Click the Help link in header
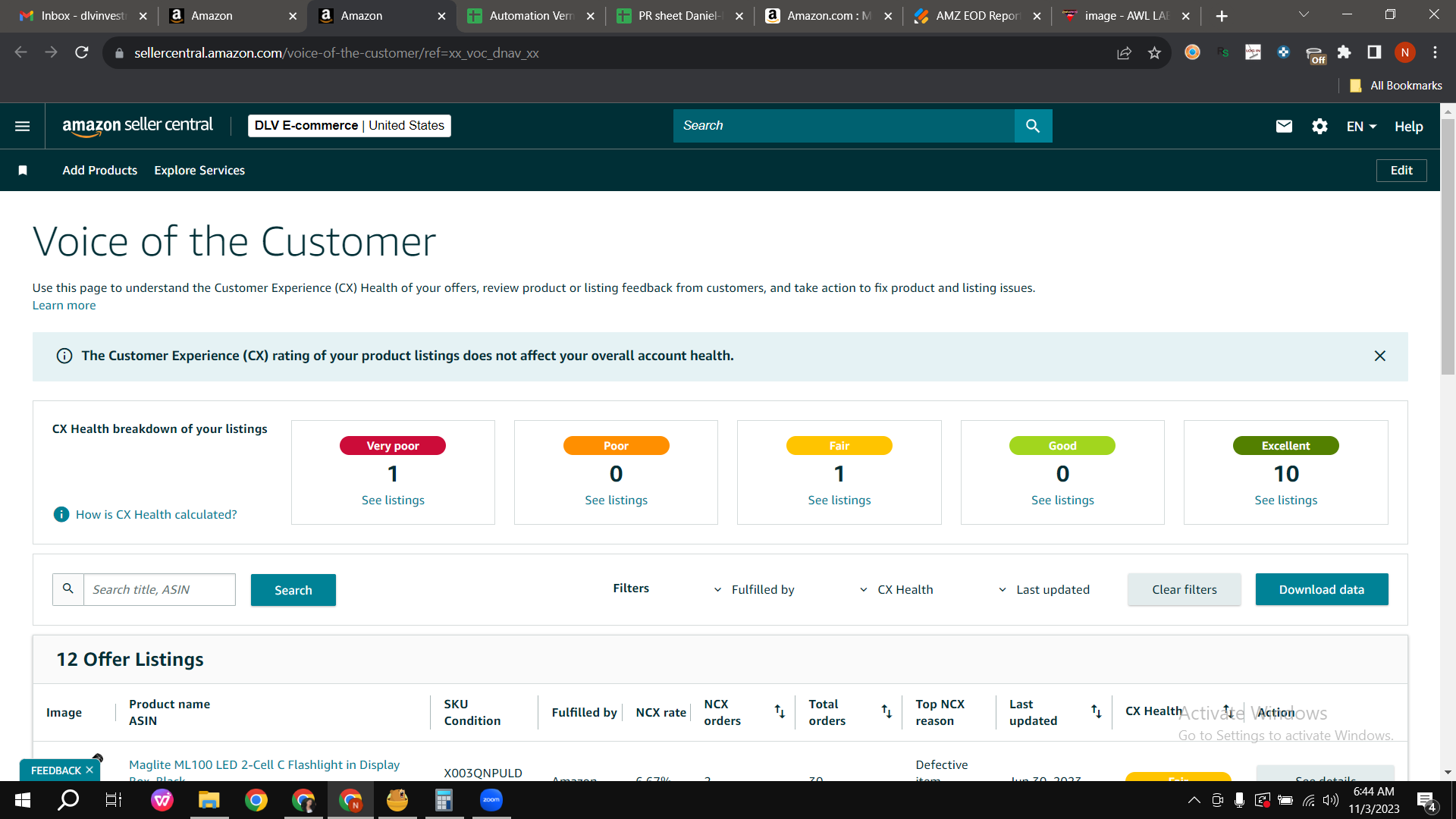This screenshot has height=819, width=1456. point(1408,127)
